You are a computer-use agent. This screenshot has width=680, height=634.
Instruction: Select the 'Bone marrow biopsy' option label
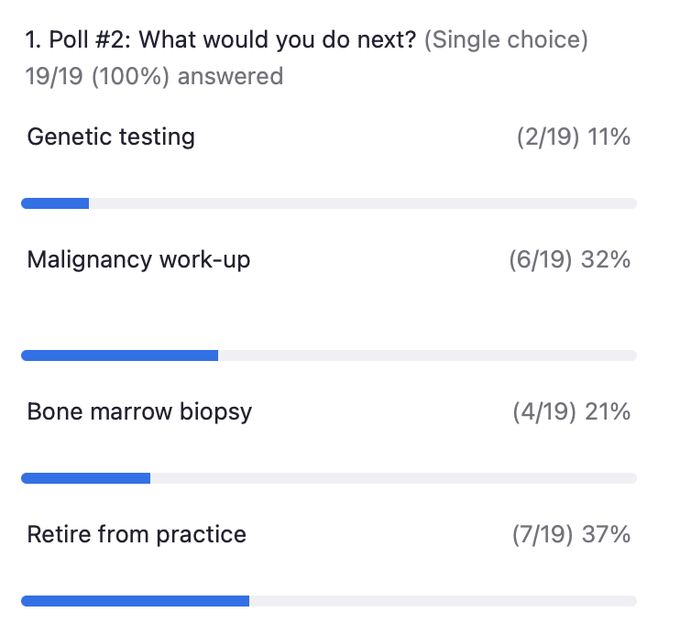(140, 412)
